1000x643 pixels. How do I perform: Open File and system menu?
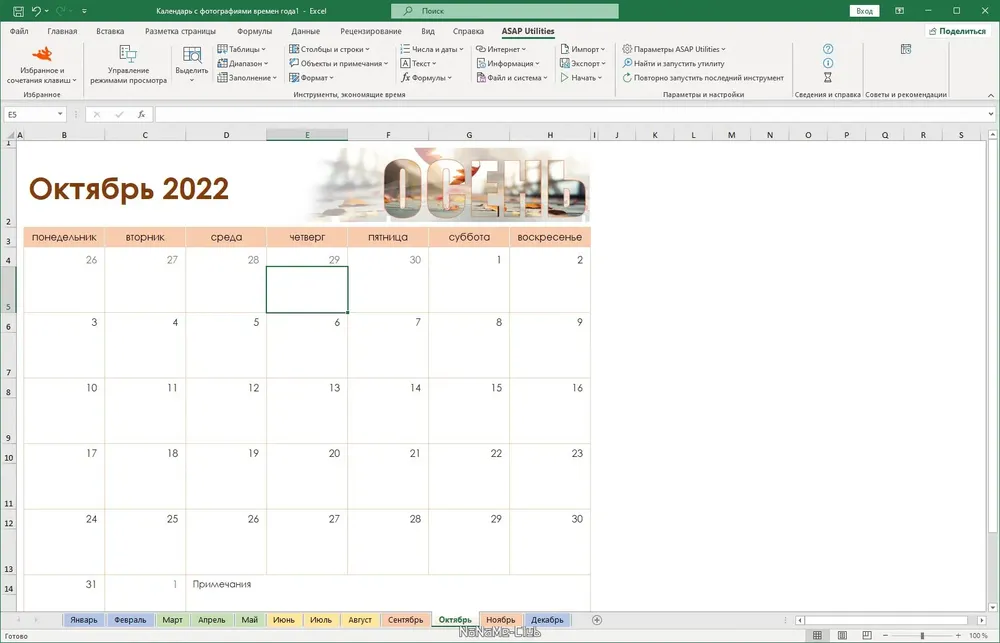click(511, 78)
